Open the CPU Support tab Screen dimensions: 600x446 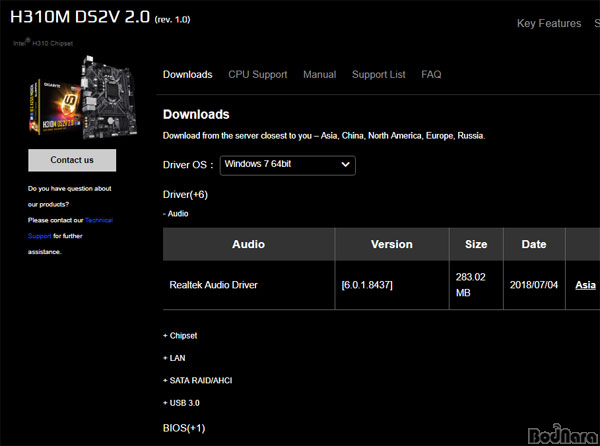[257, 75]
